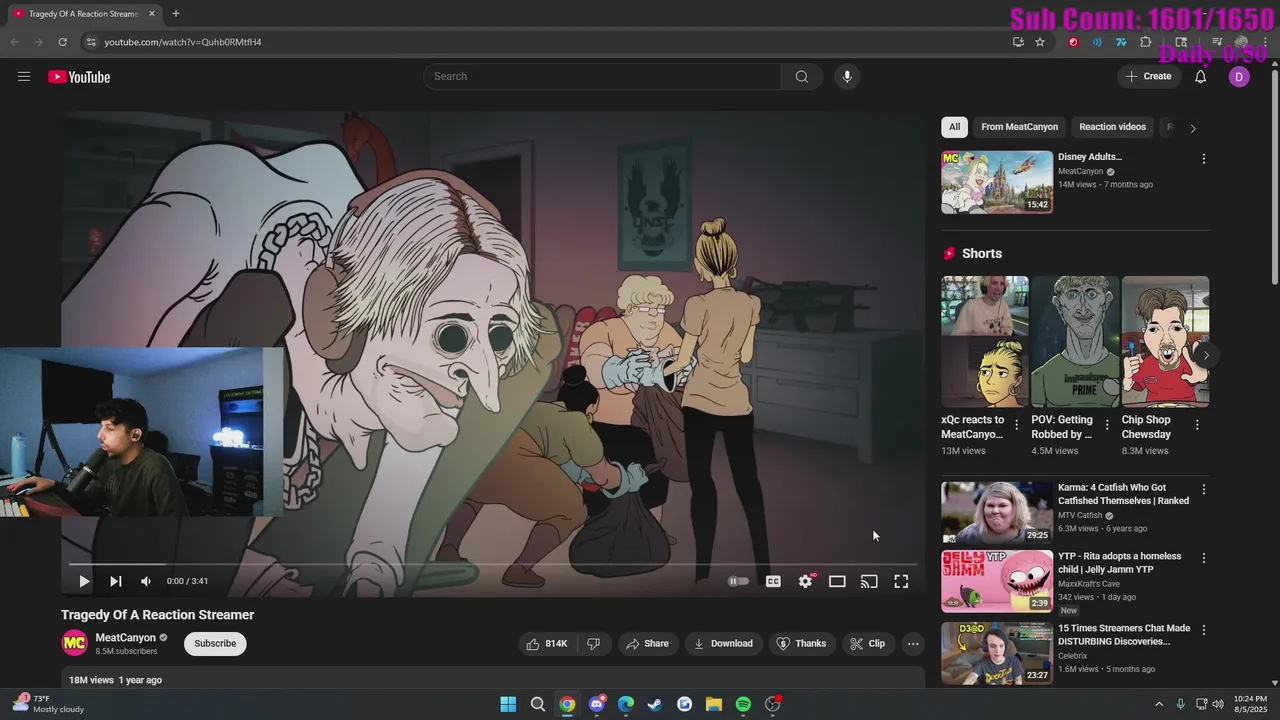Reload the page
The height and width of the screenshot is (720, 1280).
(62, 42)
